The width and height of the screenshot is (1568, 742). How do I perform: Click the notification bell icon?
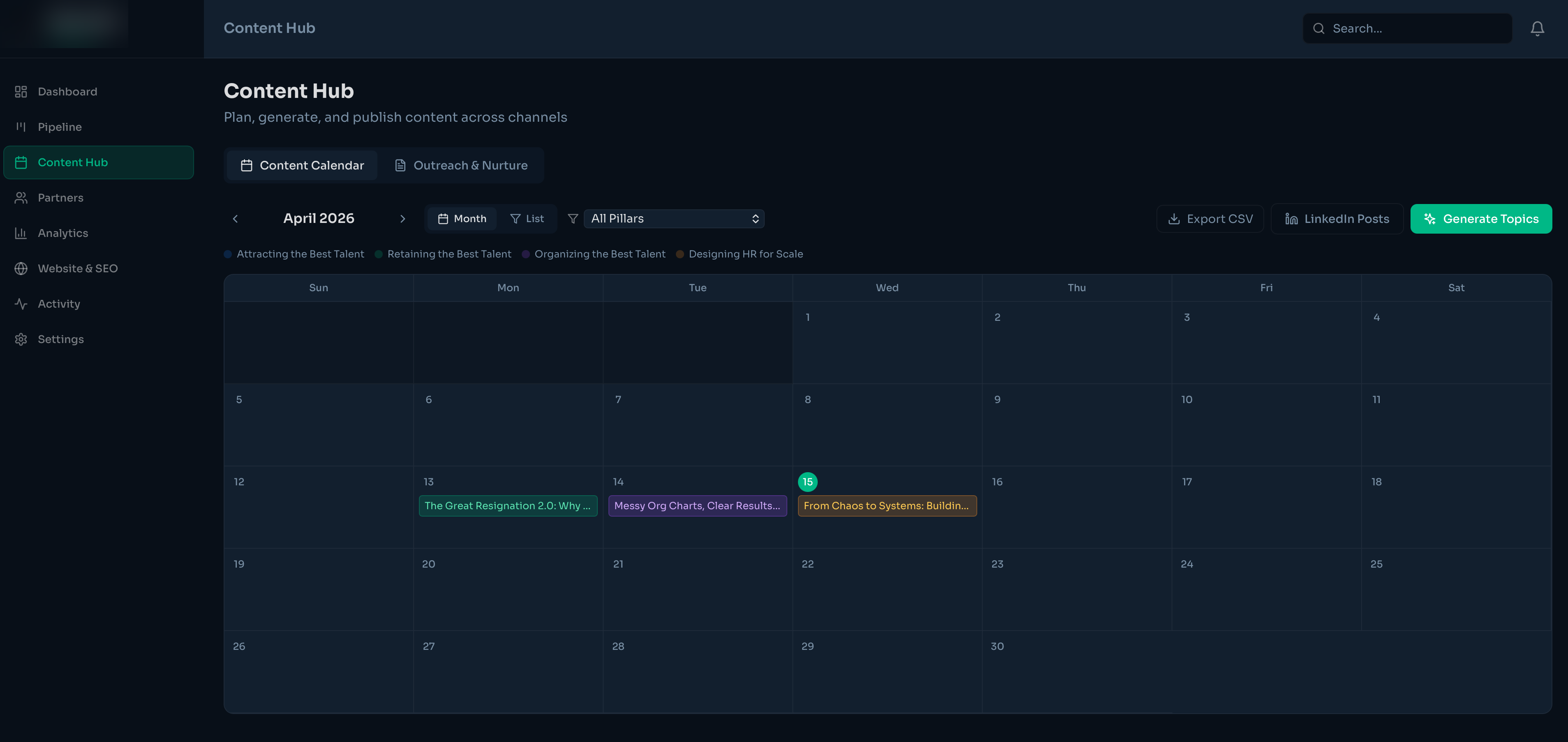pyautogui.click(x=1537, y=29)
